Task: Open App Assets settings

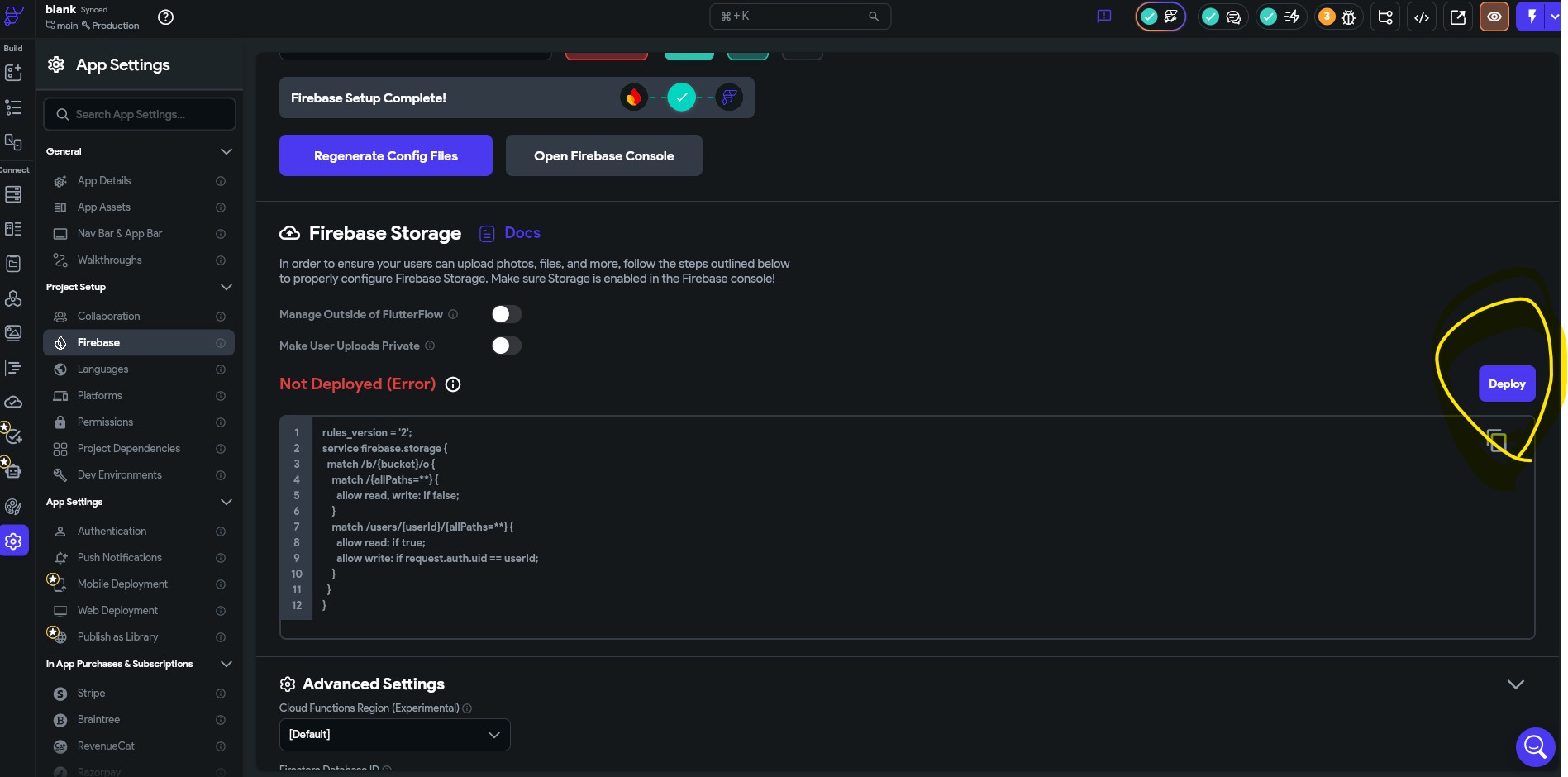Action: tap(139, 207)
